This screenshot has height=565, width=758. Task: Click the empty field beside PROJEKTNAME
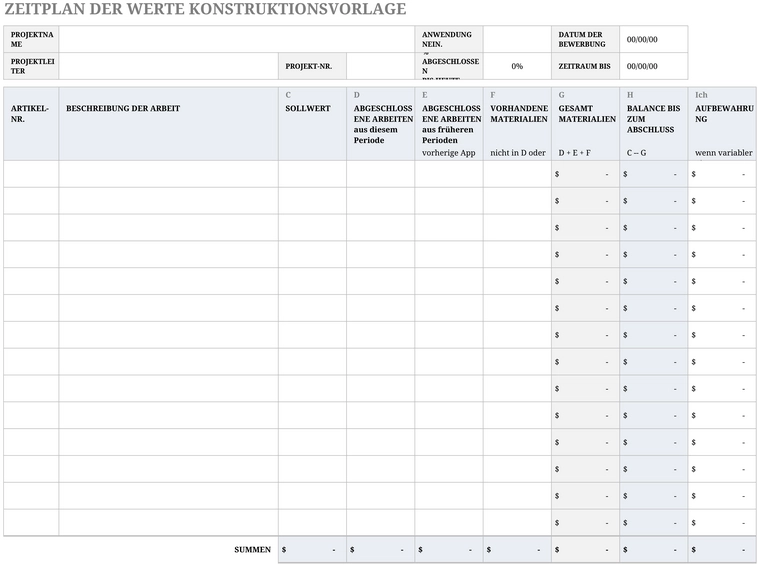(237, 39)
